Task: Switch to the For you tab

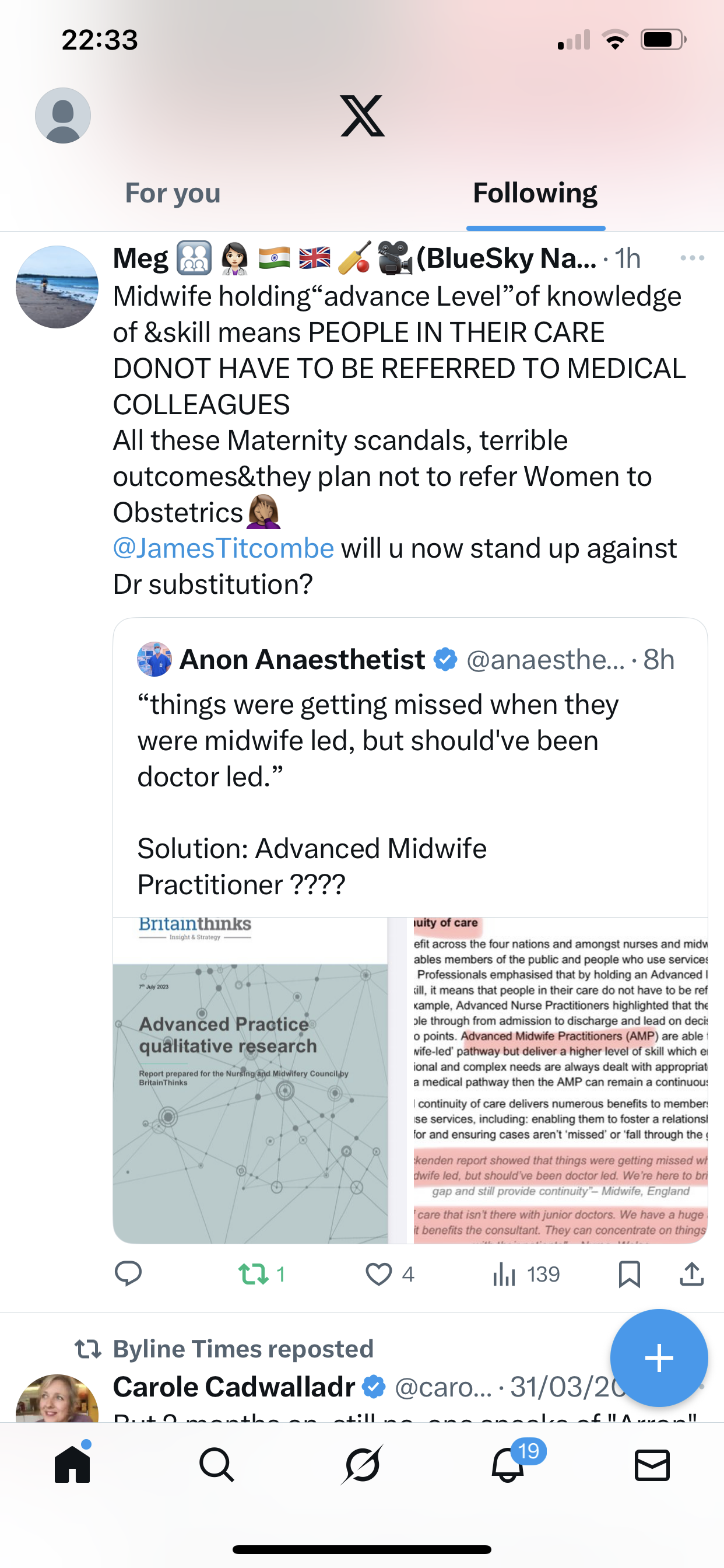Action: tap(173, 194)
